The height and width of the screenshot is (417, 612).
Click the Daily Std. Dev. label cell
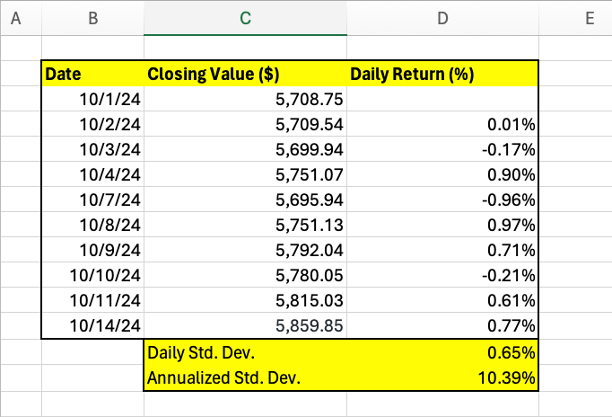[245, 353]
